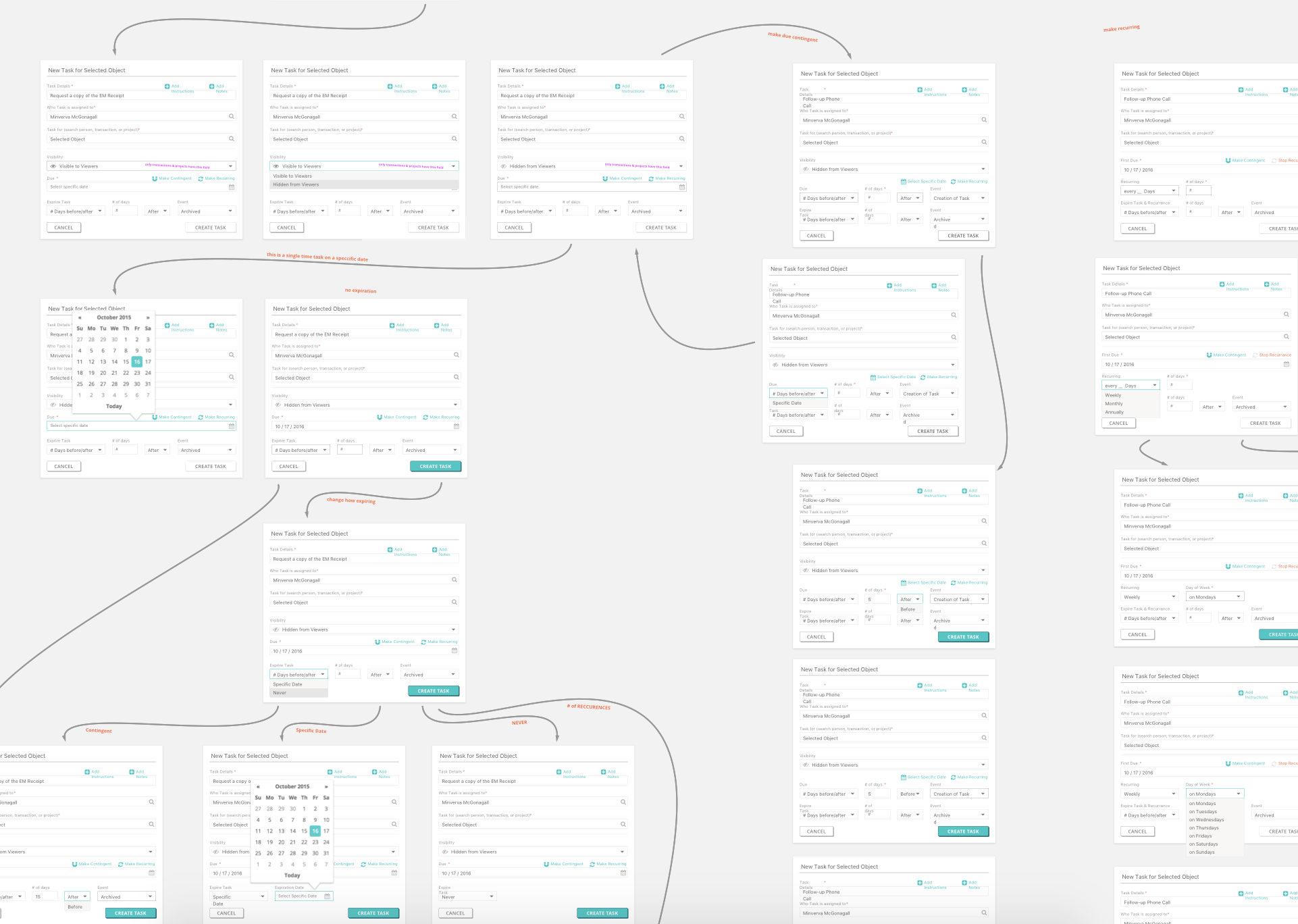Choose 'Before' option in cropped bottom-left dialog
The height and width of the screenshot is (924, 1298).
click(x=77, y=907)
